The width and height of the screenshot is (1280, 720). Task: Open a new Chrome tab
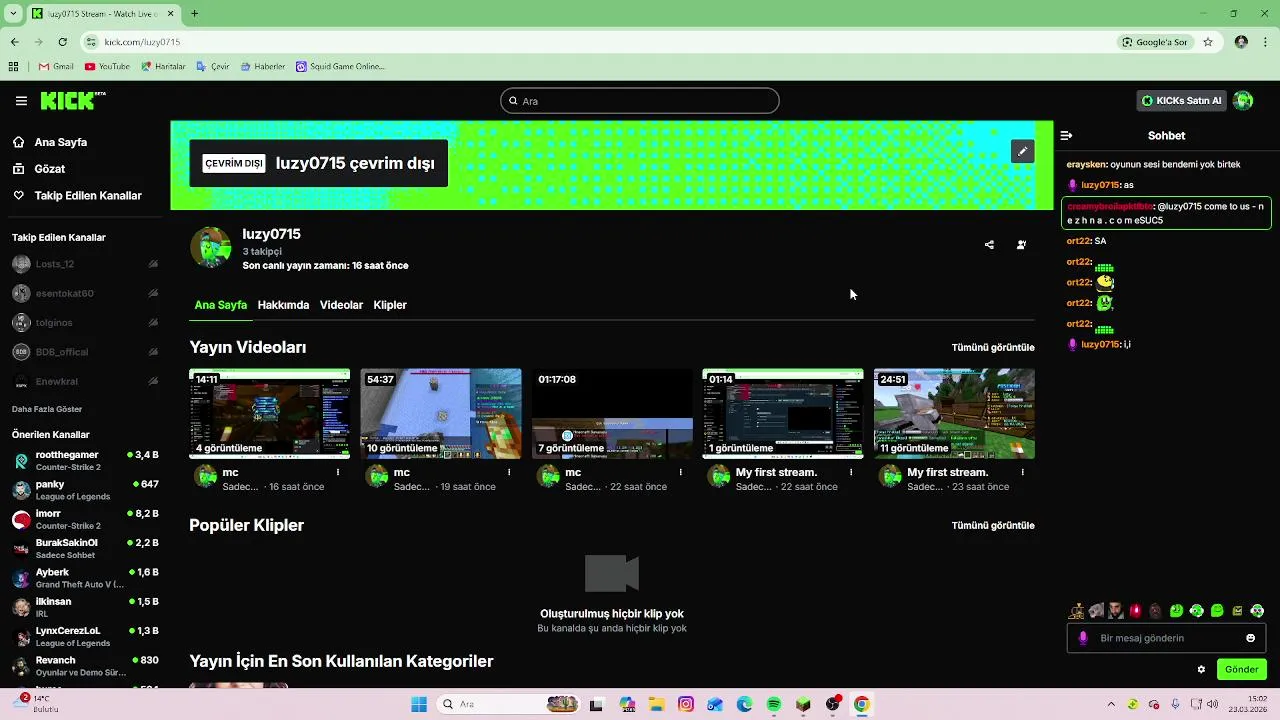tap(194, 14)
